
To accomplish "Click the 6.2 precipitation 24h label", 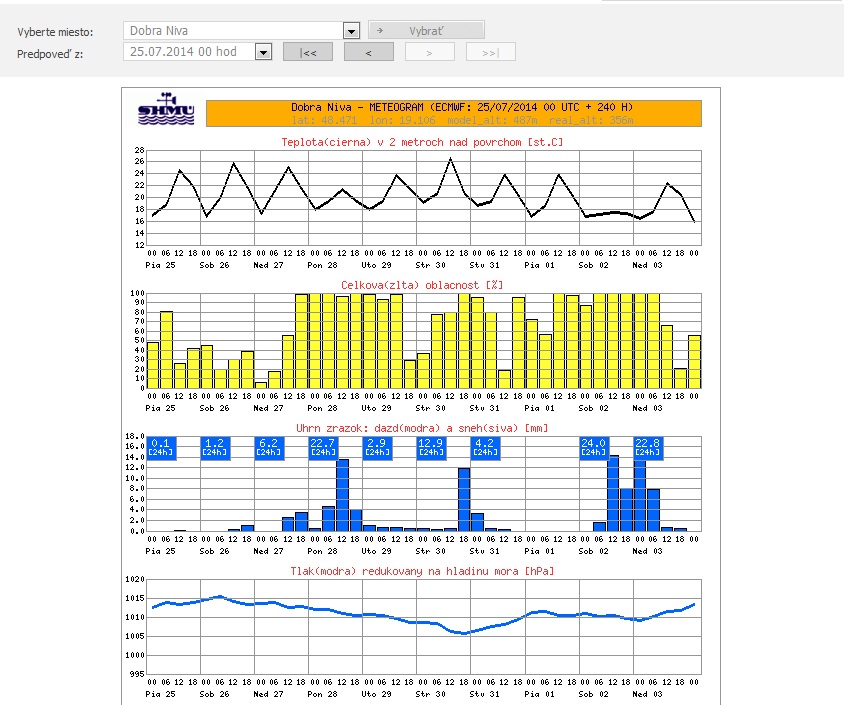I will tap(268, 447).
